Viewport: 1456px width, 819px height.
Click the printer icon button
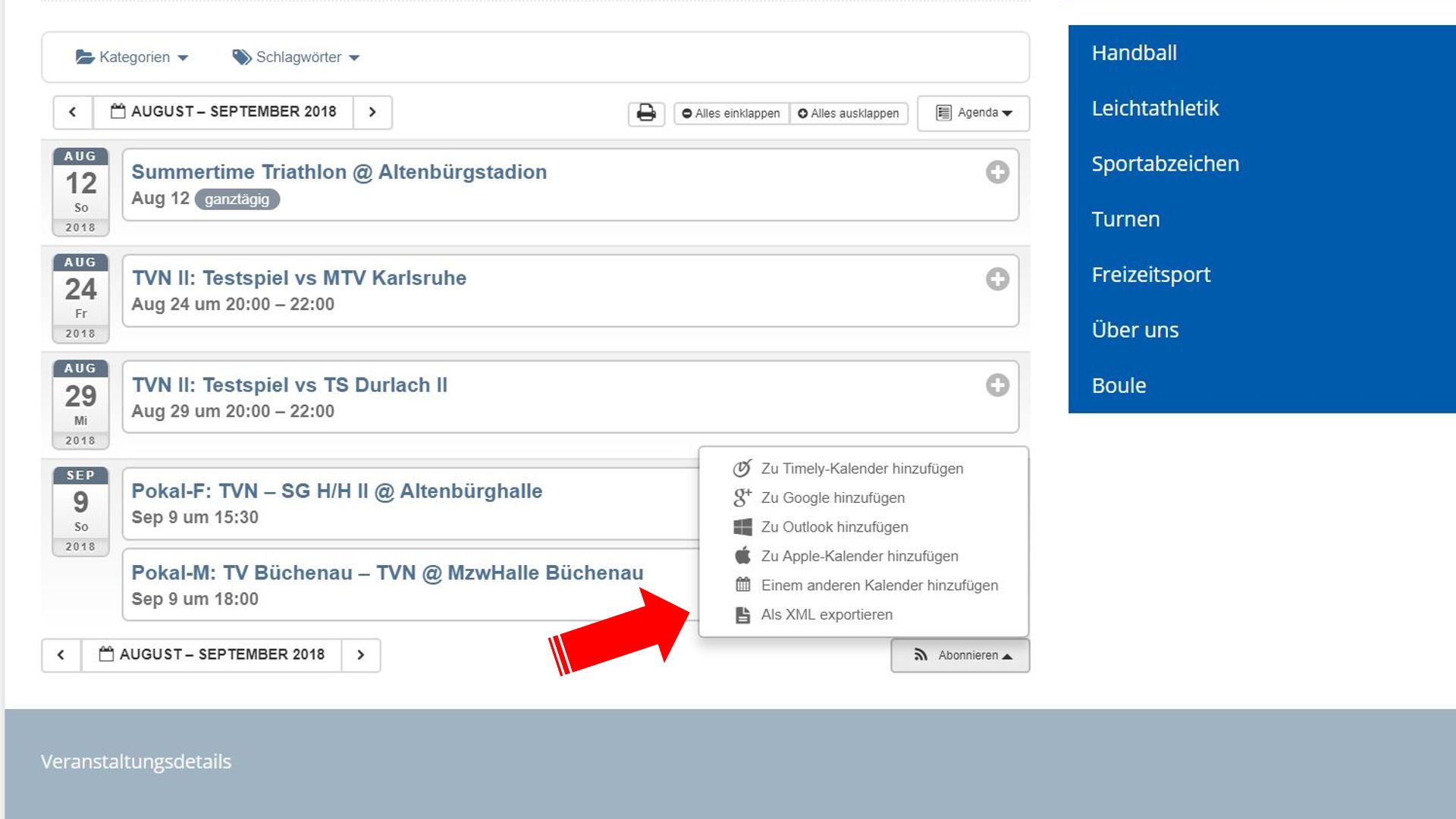coord(646,113)
